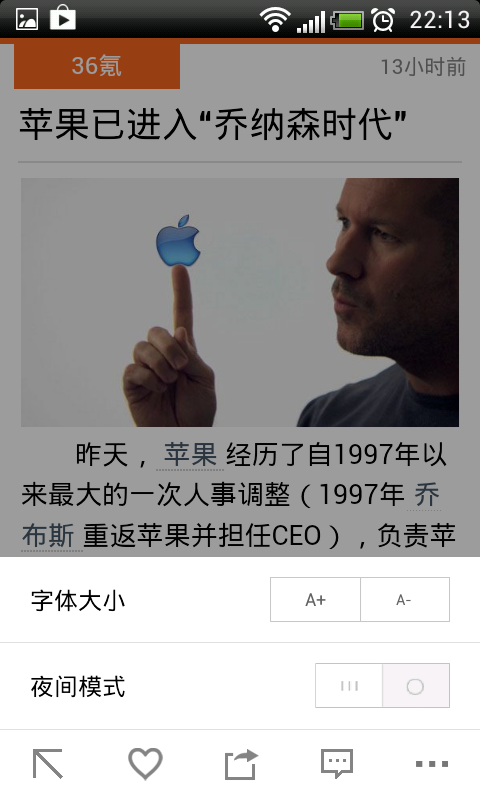Viewport: 480px width, 800px height.
Task: Tap the 夜间模式 label row
Action: 240,686
